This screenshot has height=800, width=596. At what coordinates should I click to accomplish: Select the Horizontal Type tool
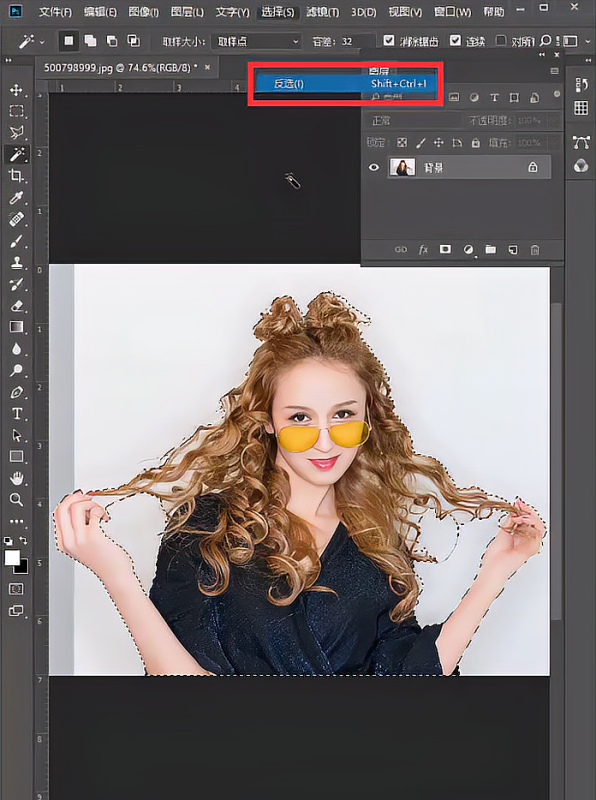tap(16, 413)
